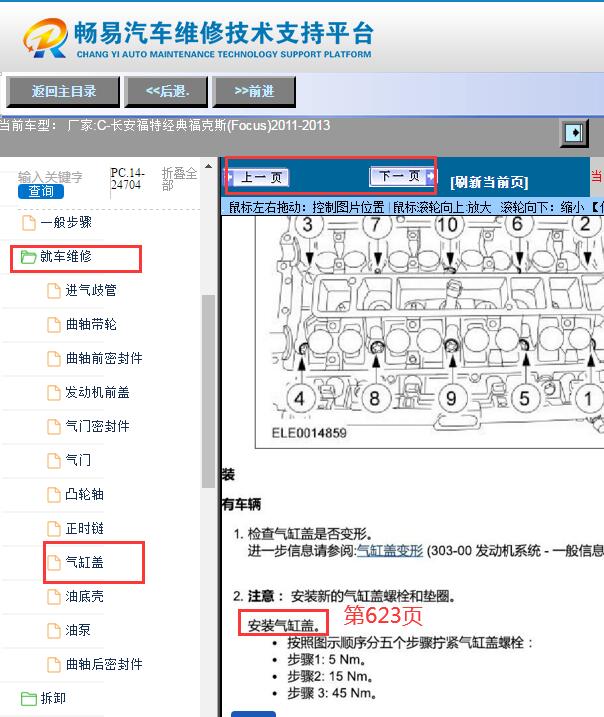Click document icon beside 凸轮轴

tap(54, 495)
